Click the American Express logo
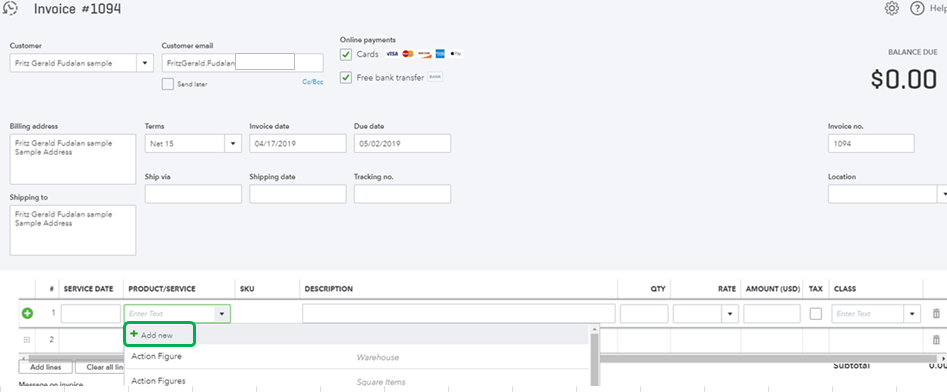Viewport: 947px width, 392px height. coord(439,54)
